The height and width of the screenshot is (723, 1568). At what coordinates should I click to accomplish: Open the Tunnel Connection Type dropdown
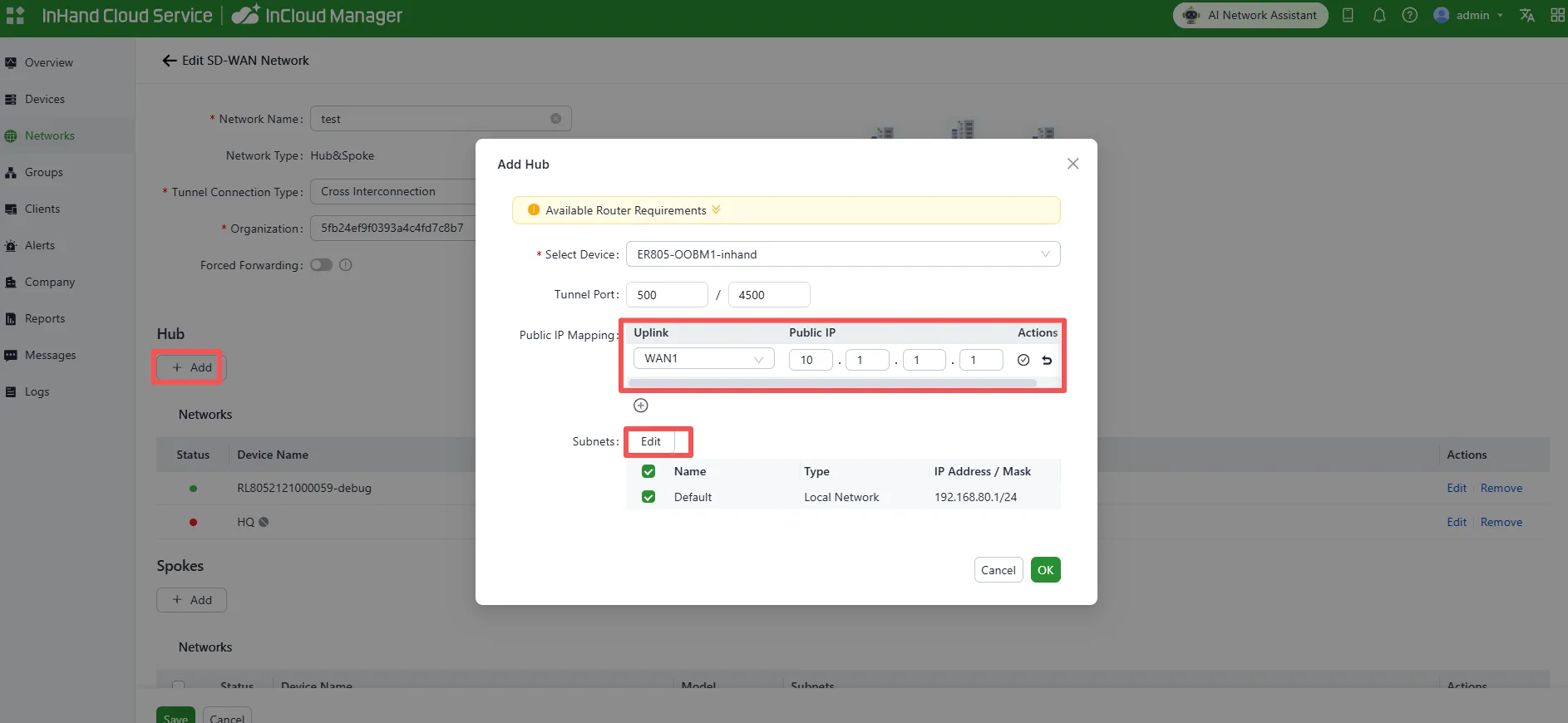pos(392,191)
